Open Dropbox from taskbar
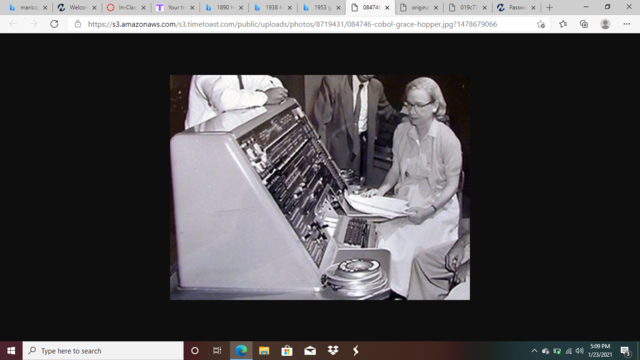The image size is (640, 360). click(x=333, y=351)
